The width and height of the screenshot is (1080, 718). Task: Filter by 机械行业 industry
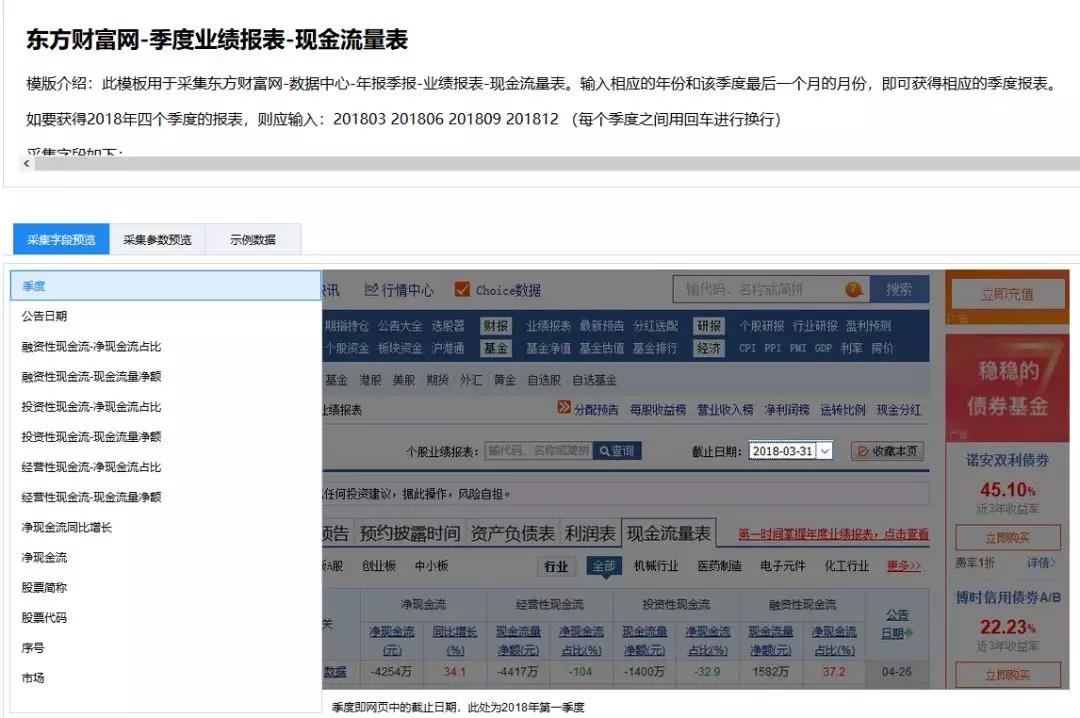pos(656,566)
